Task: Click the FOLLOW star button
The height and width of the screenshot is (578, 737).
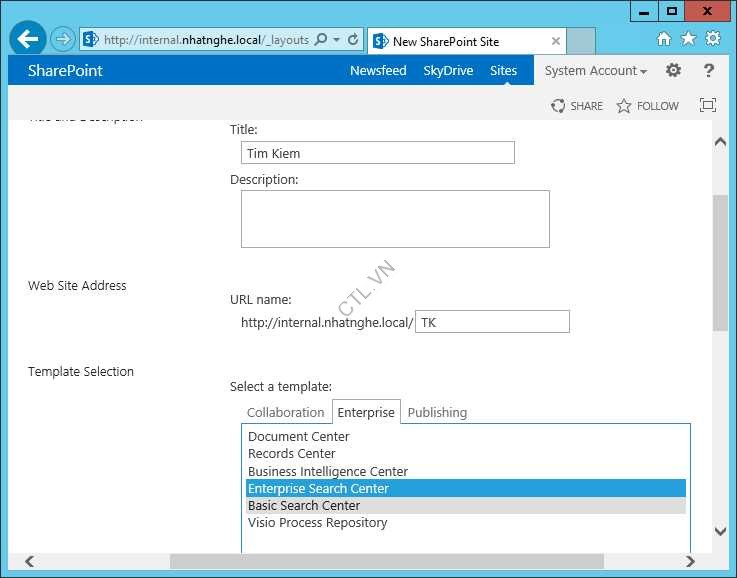Action: click(647, 106)
